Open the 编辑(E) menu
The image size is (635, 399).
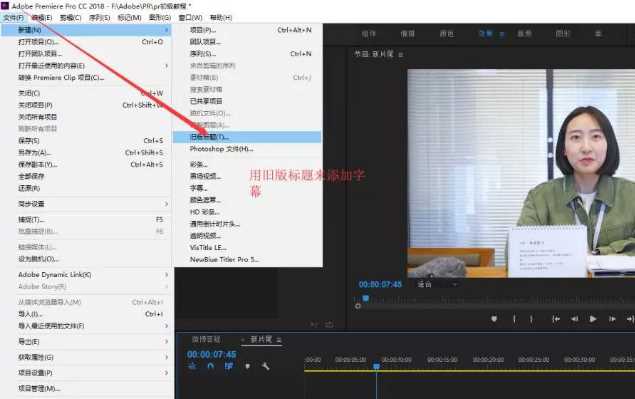pos(42,18)
